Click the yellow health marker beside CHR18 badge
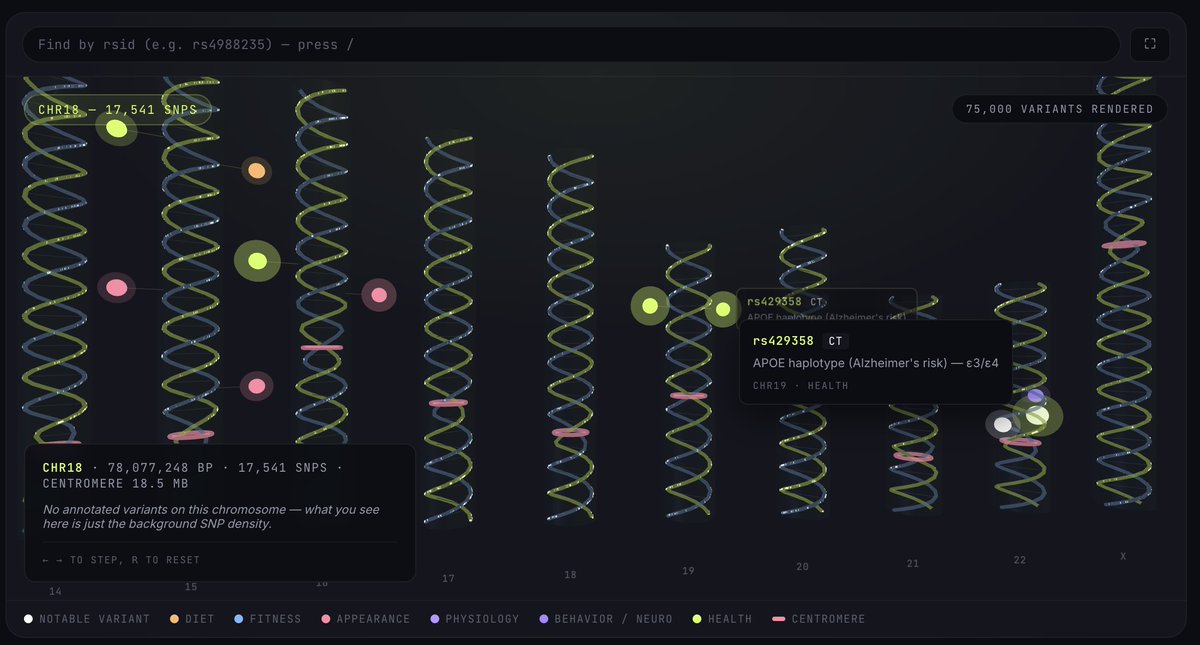The width and height of the screenshot is (1200, 645). pyautogui.click(x=117, y=128)
